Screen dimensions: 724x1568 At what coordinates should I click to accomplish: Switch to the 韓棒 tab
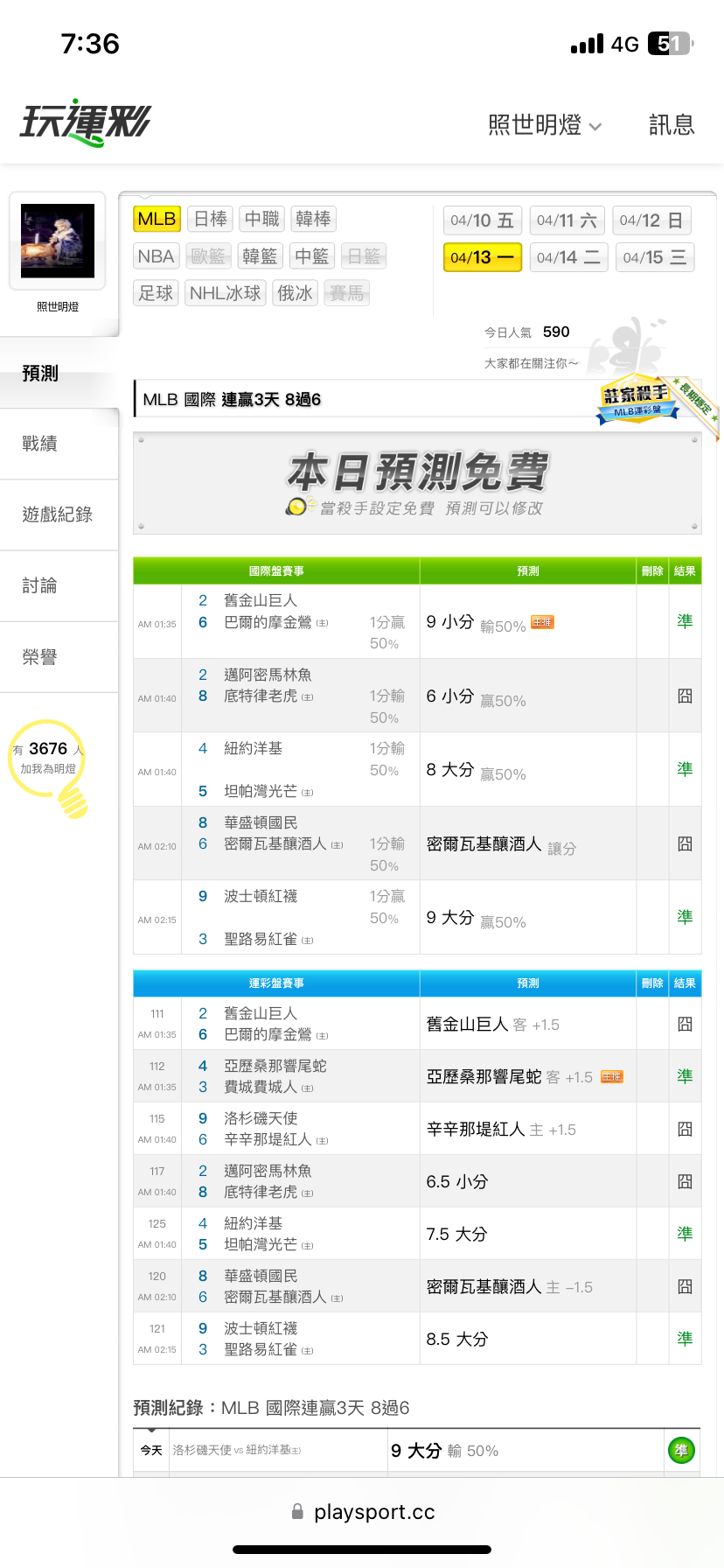[x=313, y=219]
